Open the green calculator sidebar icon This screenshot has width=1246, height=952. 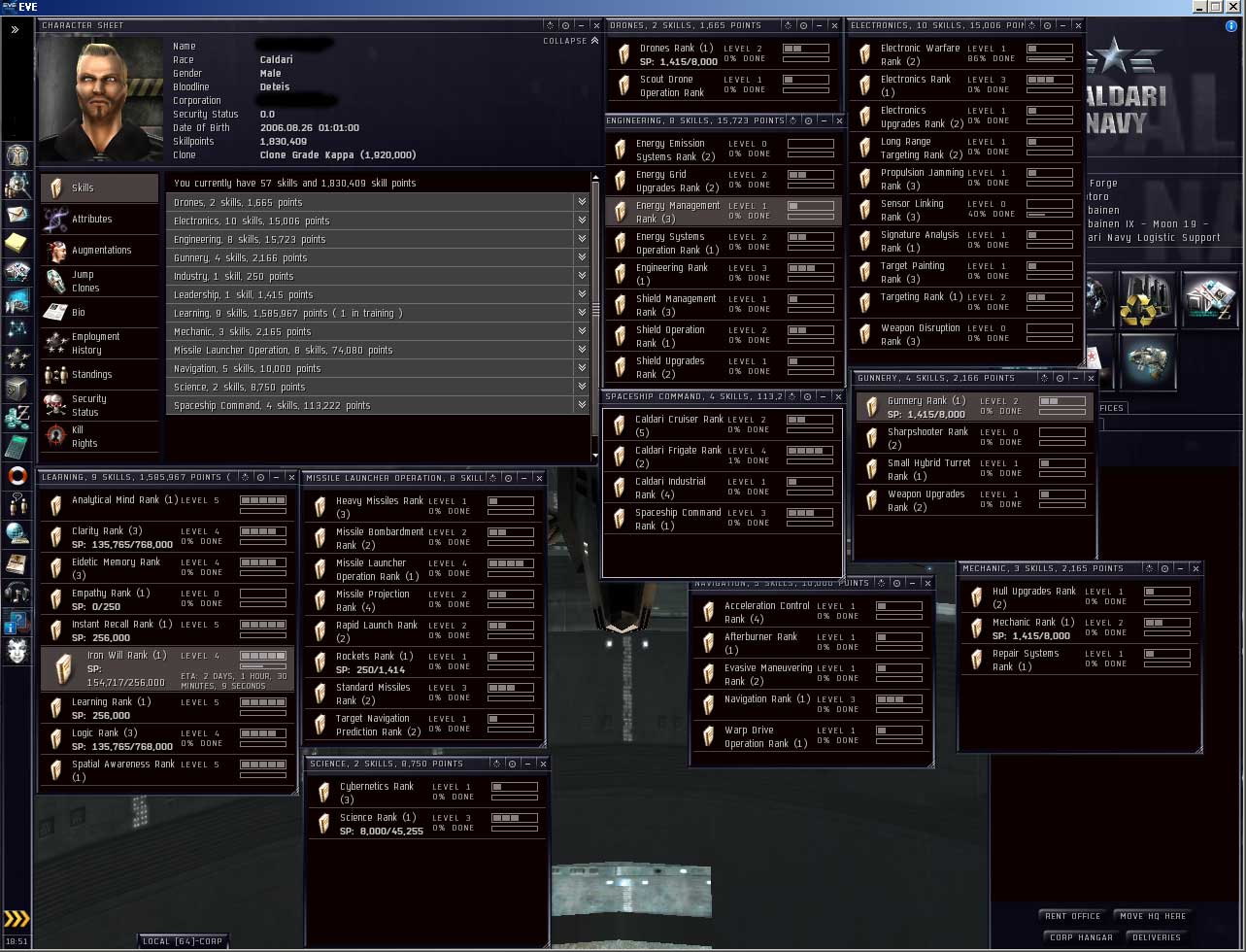pyautogui.click(x=17, y=447)
